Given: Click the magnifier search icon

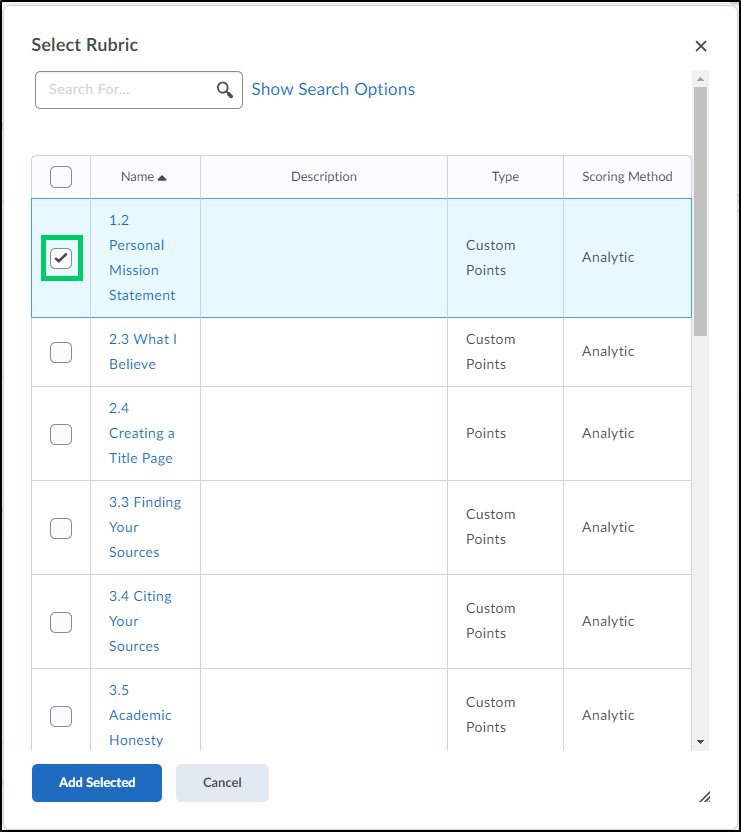Looking at the screenshot, I should click(225, 90).
